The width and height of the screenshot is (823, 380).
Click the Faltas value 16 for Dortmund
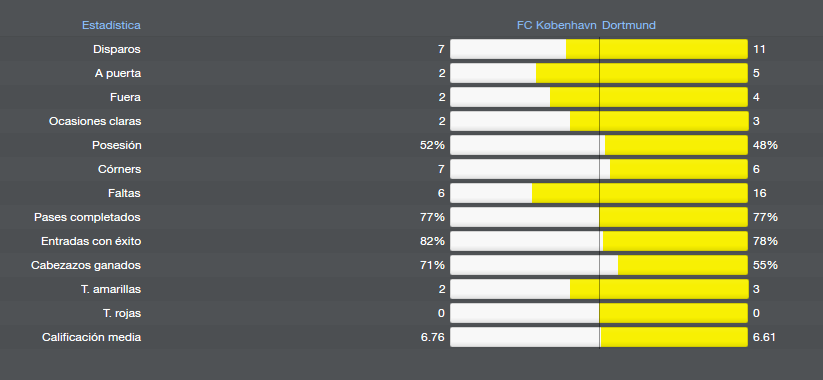[759, 193]
